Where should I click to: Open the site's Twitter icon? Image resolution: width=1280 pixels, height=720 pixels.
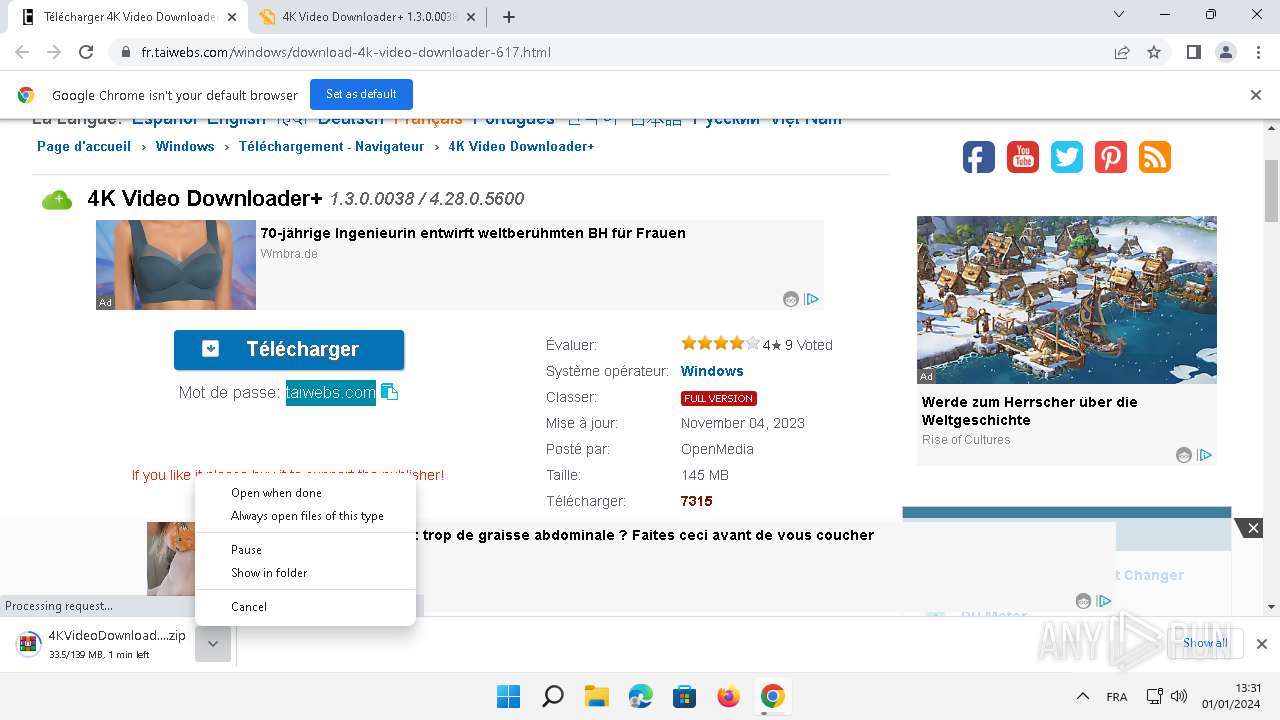1067,157
